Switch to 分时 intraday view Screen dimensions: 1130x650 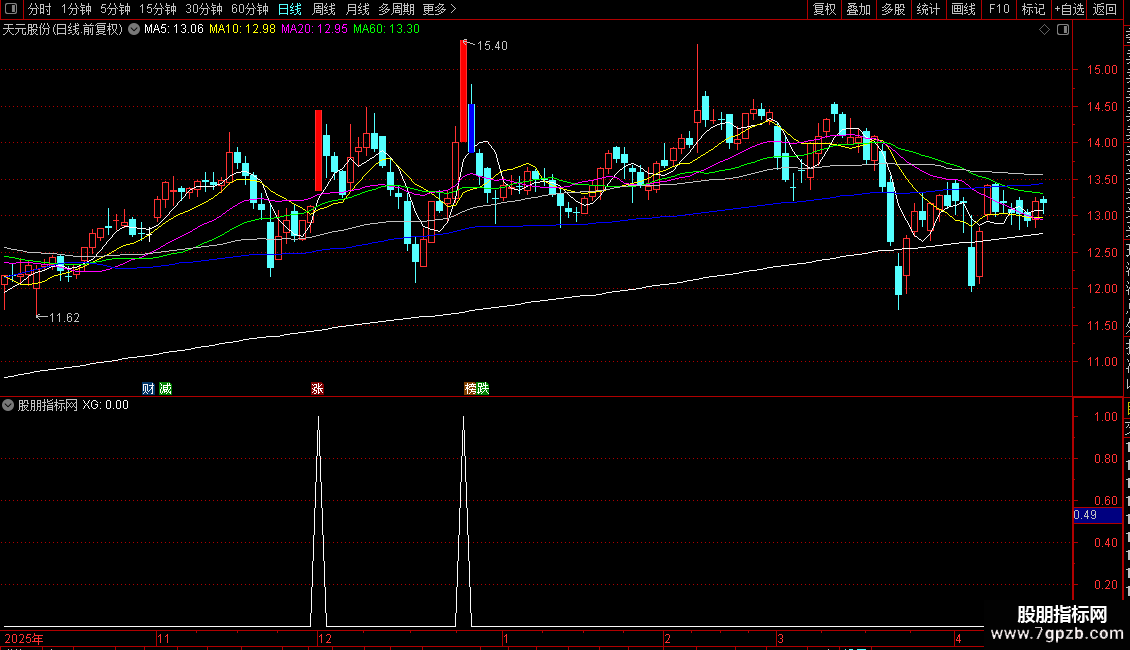[x=40, y=9]
